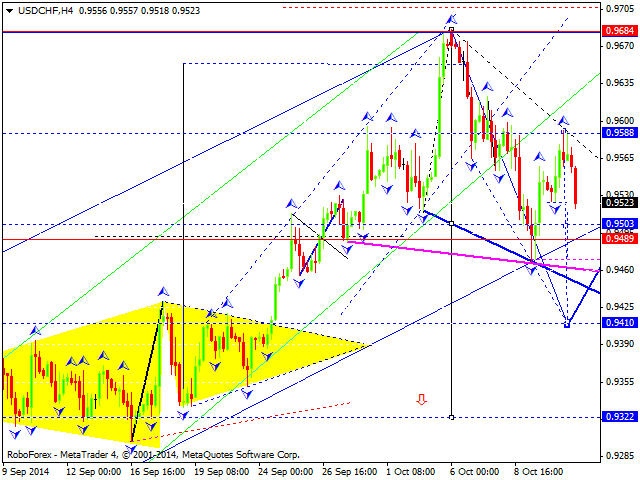
Task: Click the 16 Sep 16:00 date label
Action: [x=158, y=472]
